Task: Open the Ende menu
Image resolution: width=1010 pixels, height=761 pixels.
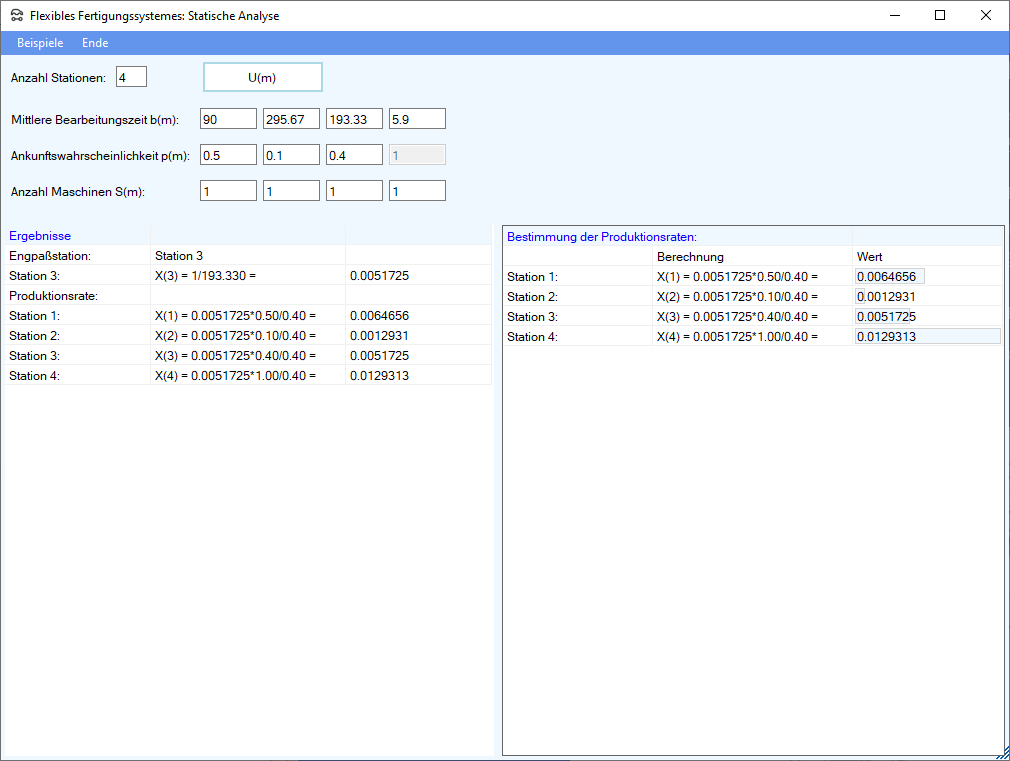Action: tap(95, 43)
